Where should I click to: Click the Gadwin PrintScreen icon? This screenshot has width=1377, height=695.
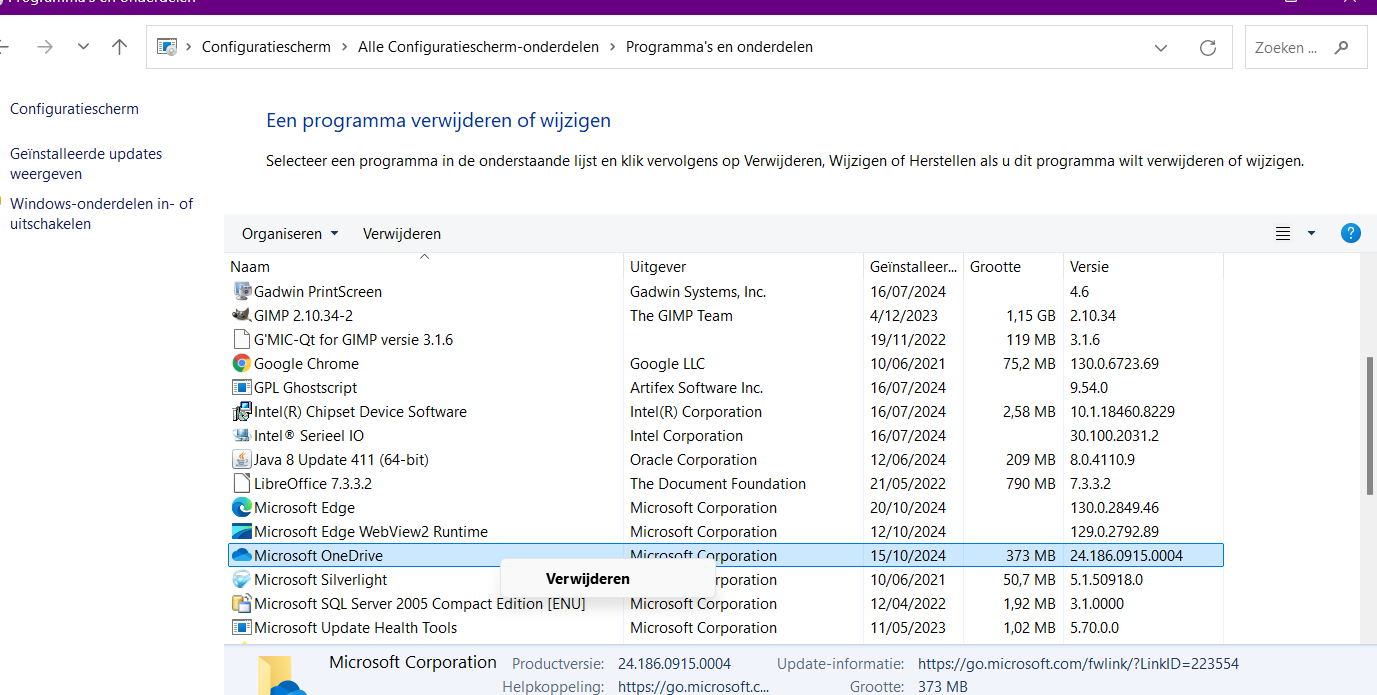coord(241,292)
